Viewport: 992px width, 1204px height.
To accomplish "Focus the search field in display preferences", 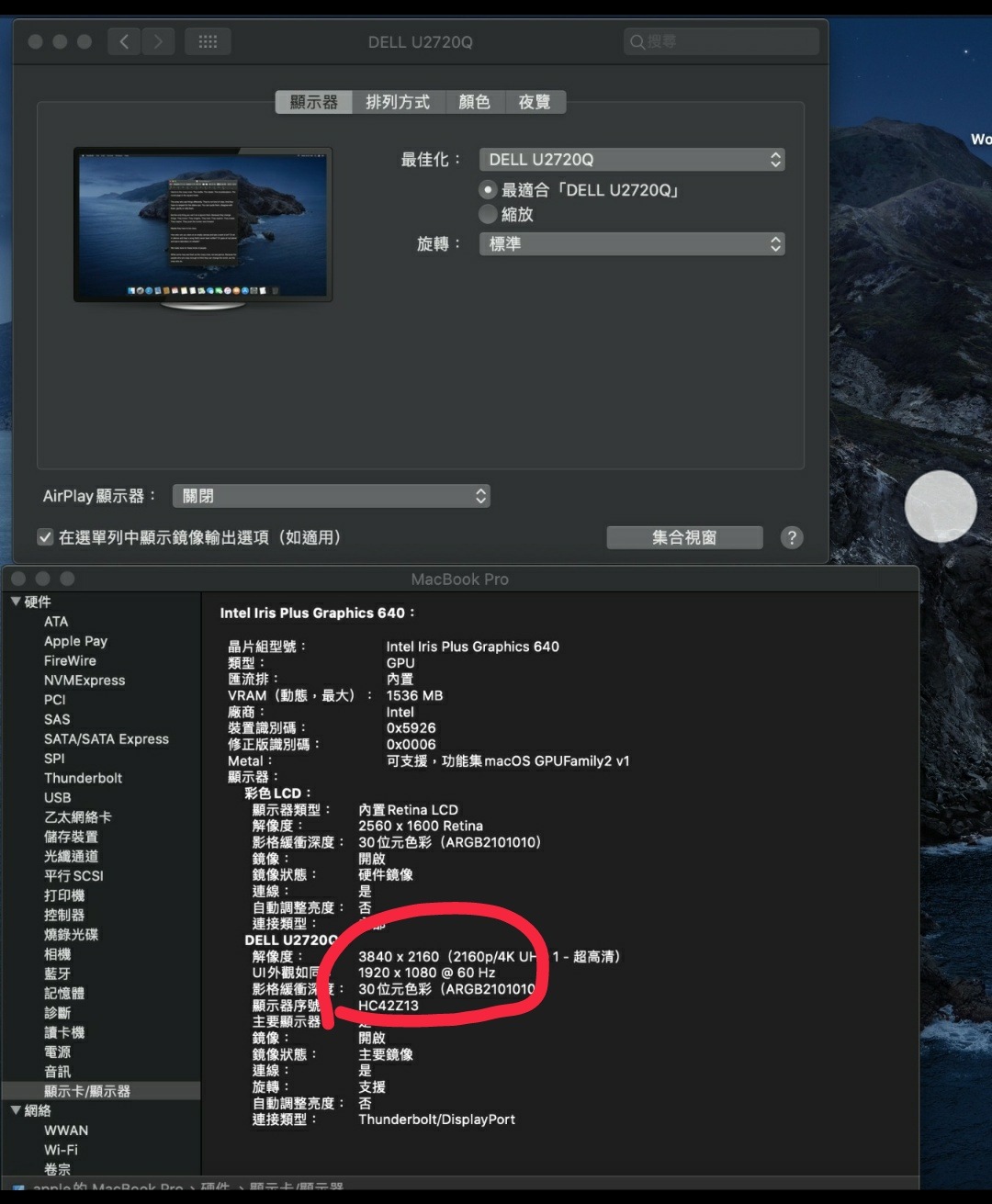I will click(x=721, y=41).
